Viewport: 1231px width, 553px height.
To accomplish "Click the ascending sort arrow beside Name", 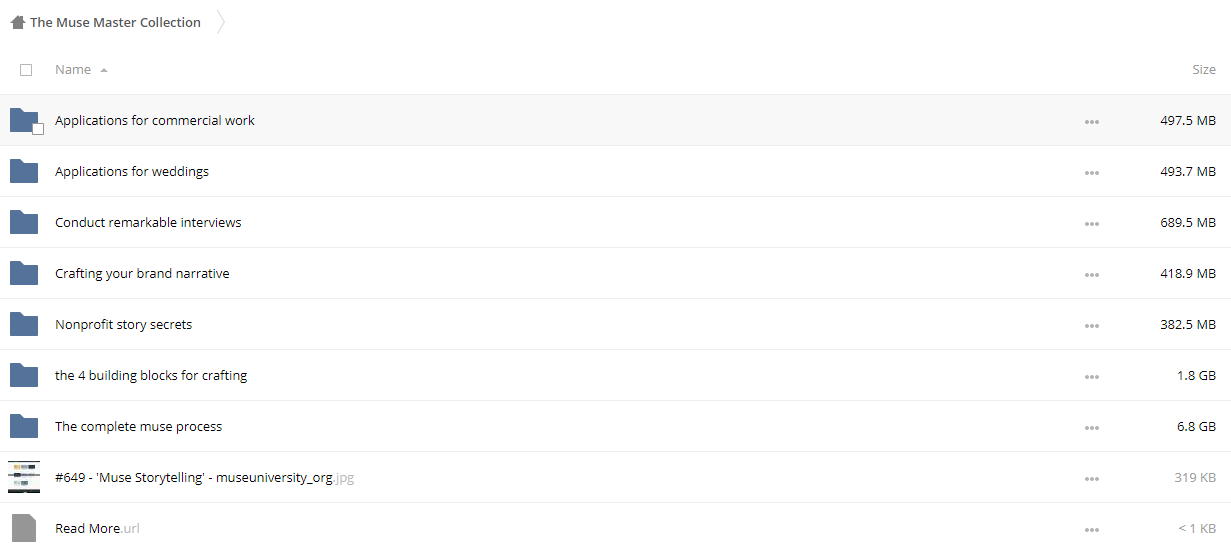I will 104,71.
